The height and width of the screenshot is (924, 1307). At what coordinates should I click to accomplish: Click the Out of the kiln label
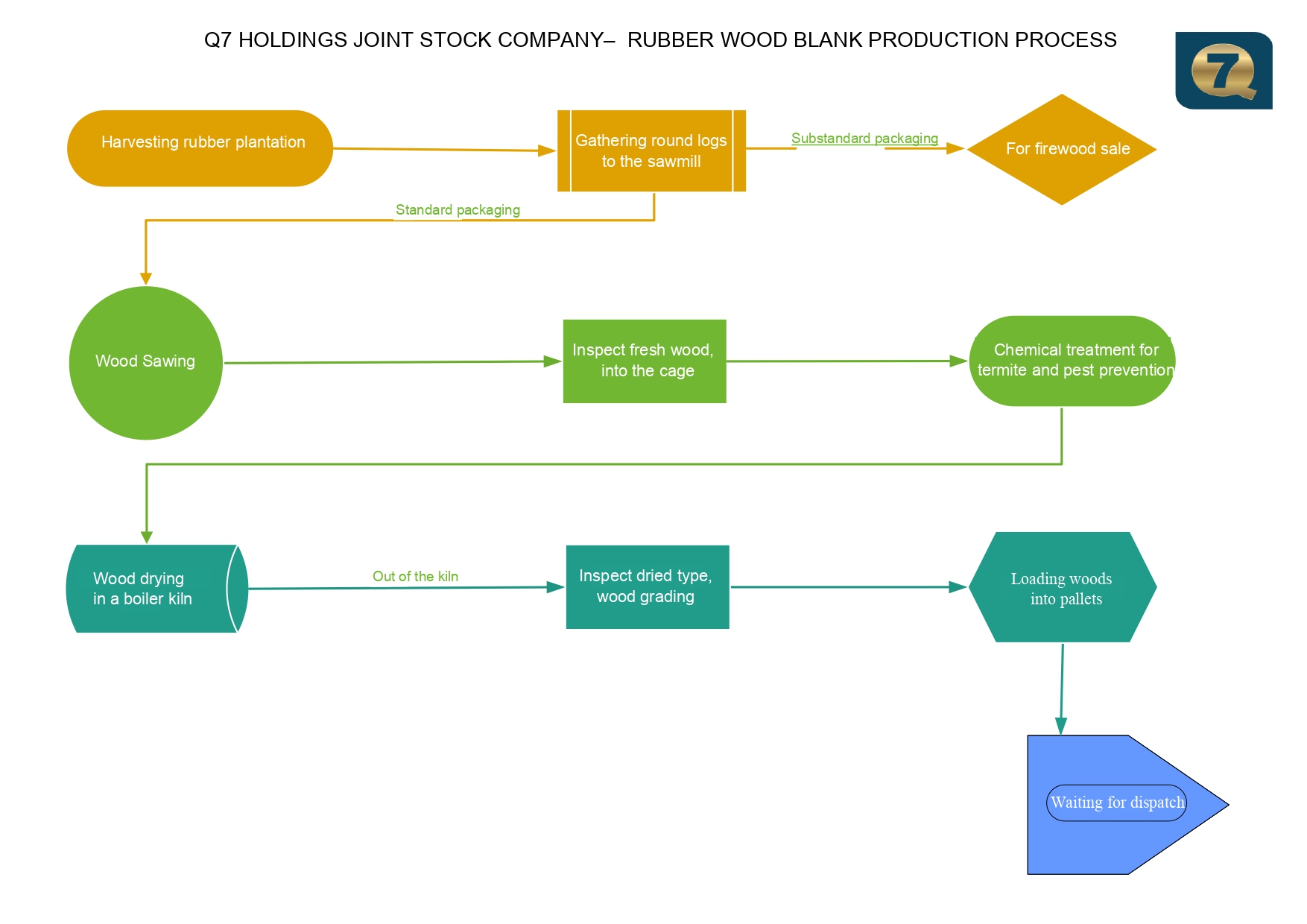[x=415, y=577]
